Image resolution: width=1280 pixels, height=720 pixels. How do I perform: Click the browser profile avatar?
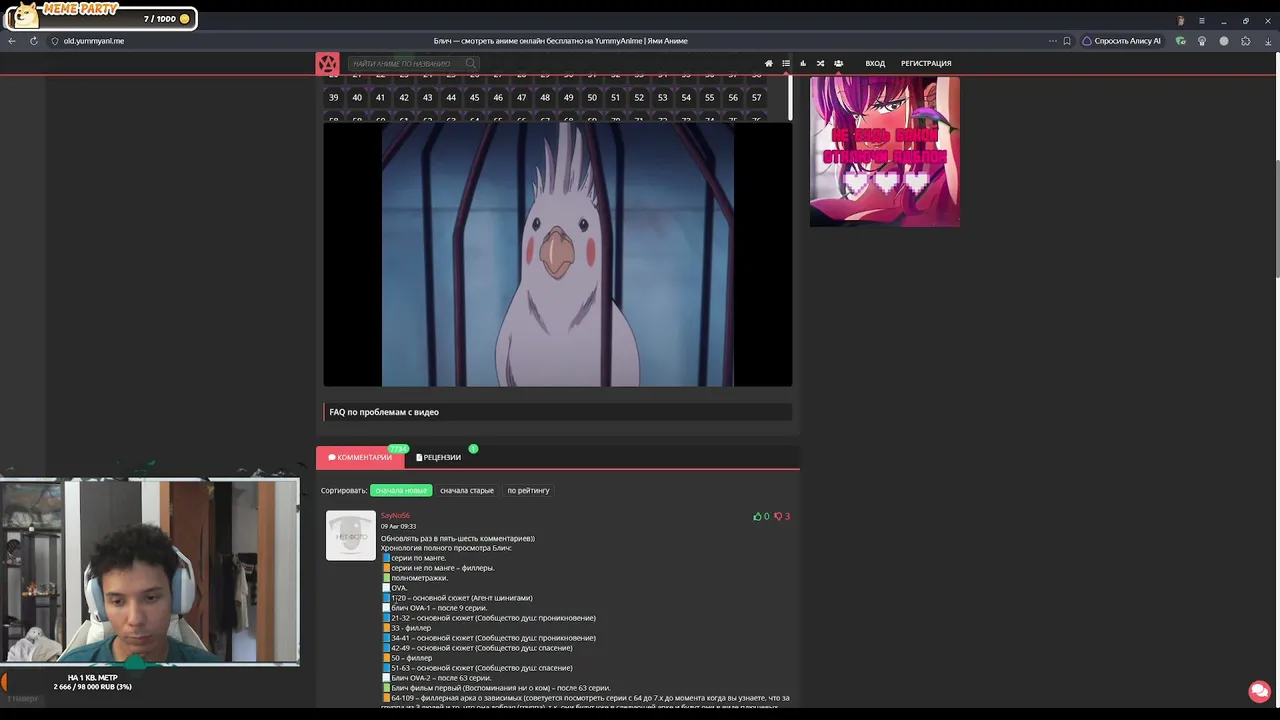(x=1181, y=21)
